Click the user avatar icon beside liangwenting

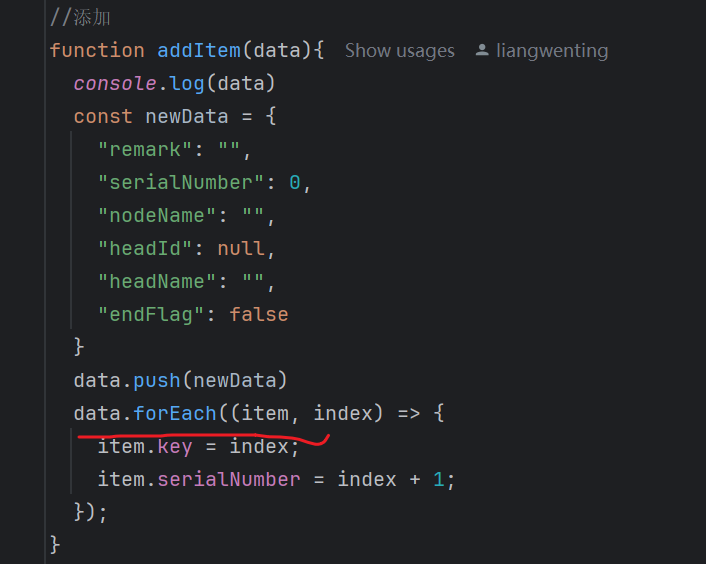point(482,50)
